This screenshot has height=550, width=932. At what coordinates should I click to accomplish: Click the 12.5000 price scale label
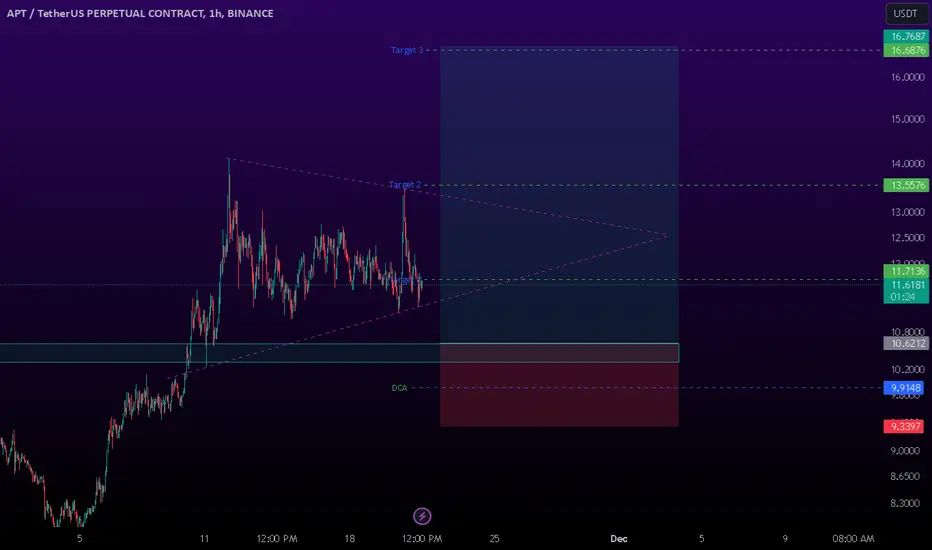908,238
